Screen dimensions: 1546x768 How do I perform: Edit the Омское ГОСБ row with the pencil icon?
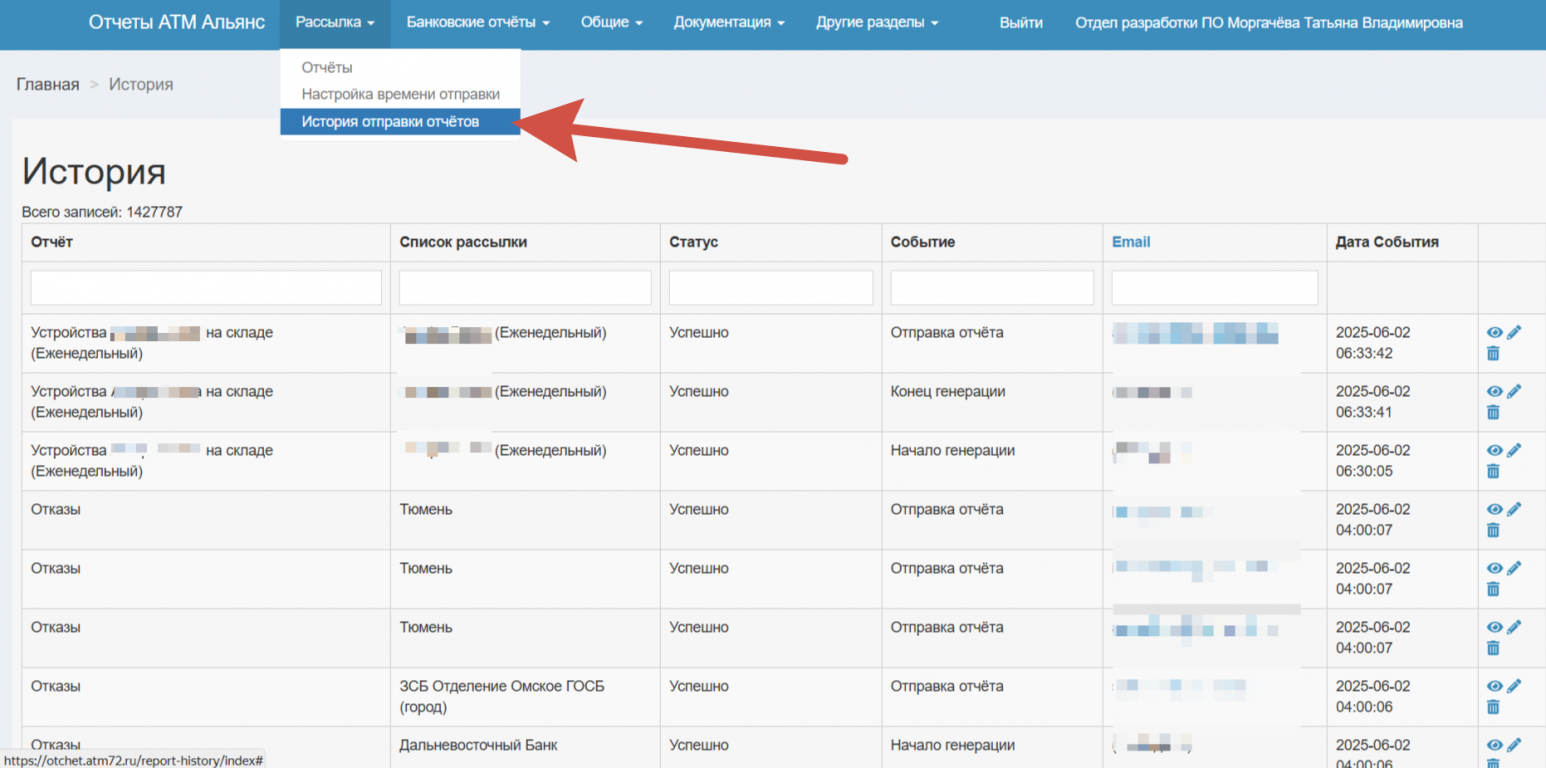coord(1514,687)
